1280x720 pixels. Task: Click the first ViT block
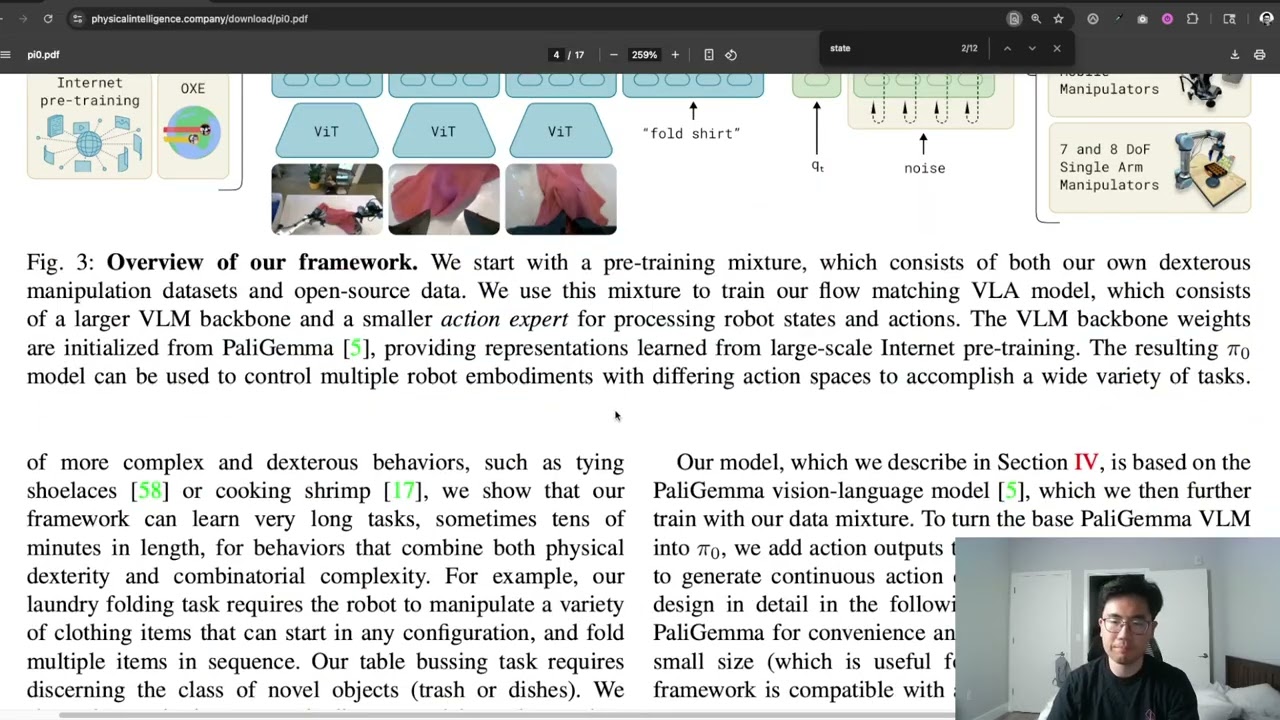(327, 131)
